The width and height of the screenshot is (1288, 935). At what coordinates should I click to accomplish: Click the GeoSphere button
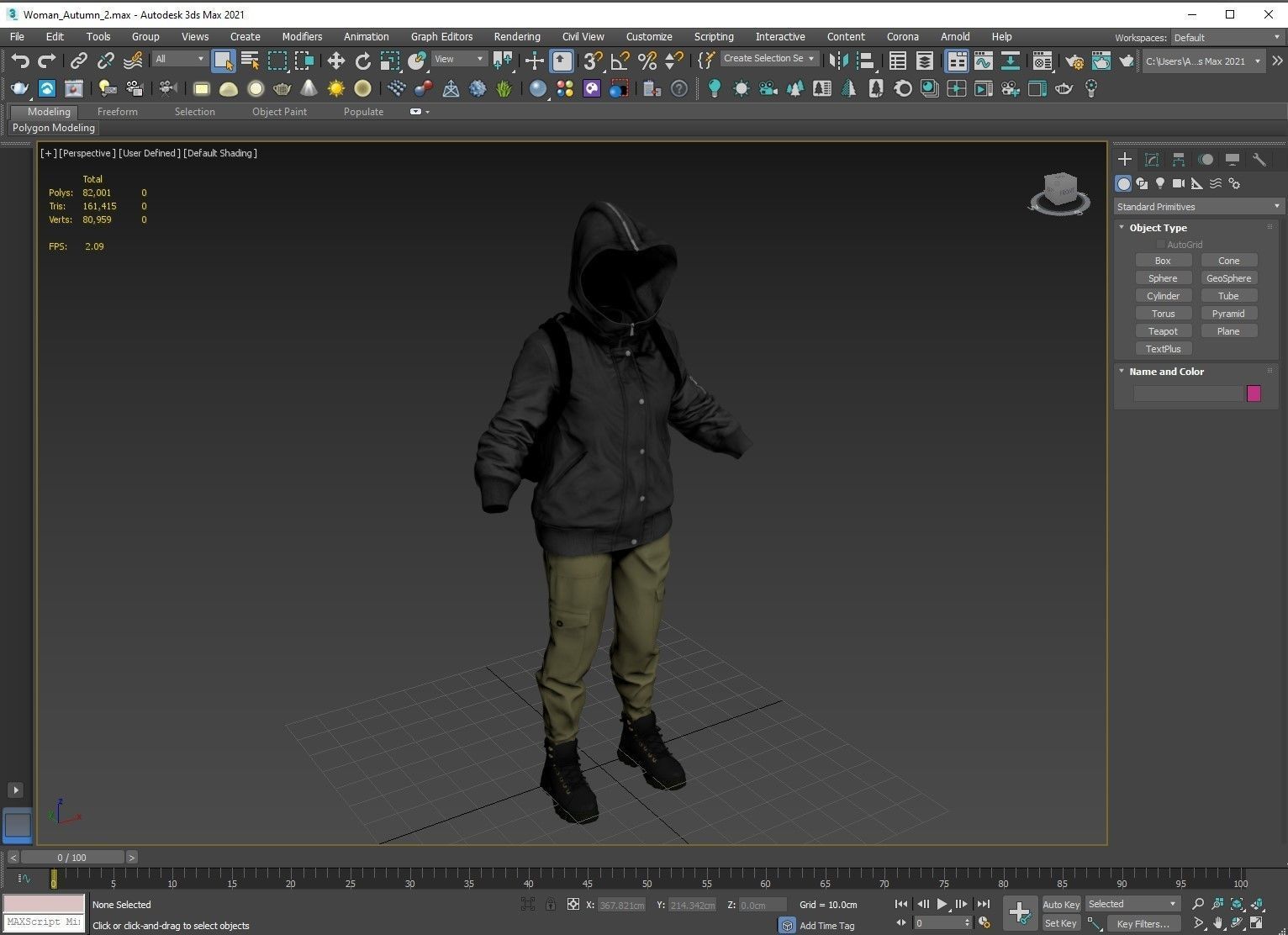1228,278
